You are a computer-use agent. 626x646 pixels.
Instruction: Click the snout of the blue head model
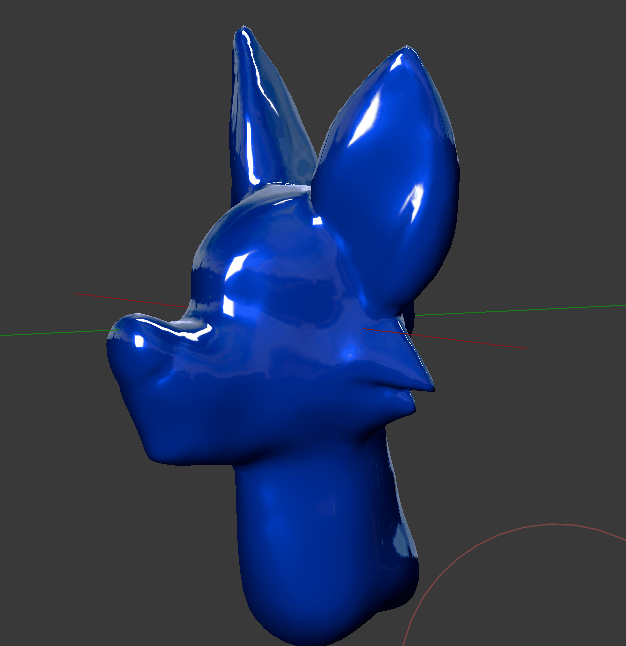coord(165,387)
